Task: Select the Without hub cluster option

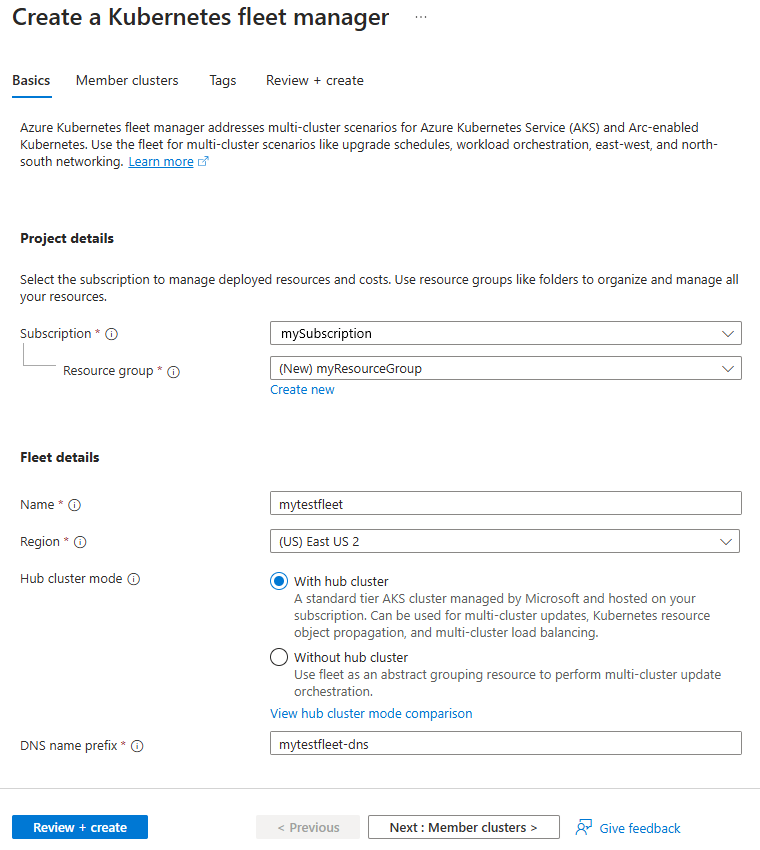Action: pyautogui.click(x=279, y=657)
